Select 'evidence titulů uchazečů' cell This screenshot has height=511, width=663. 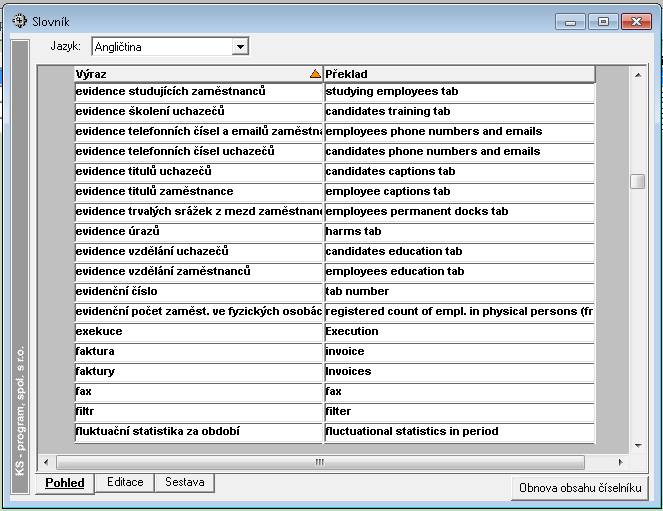(x=198, y=172)
